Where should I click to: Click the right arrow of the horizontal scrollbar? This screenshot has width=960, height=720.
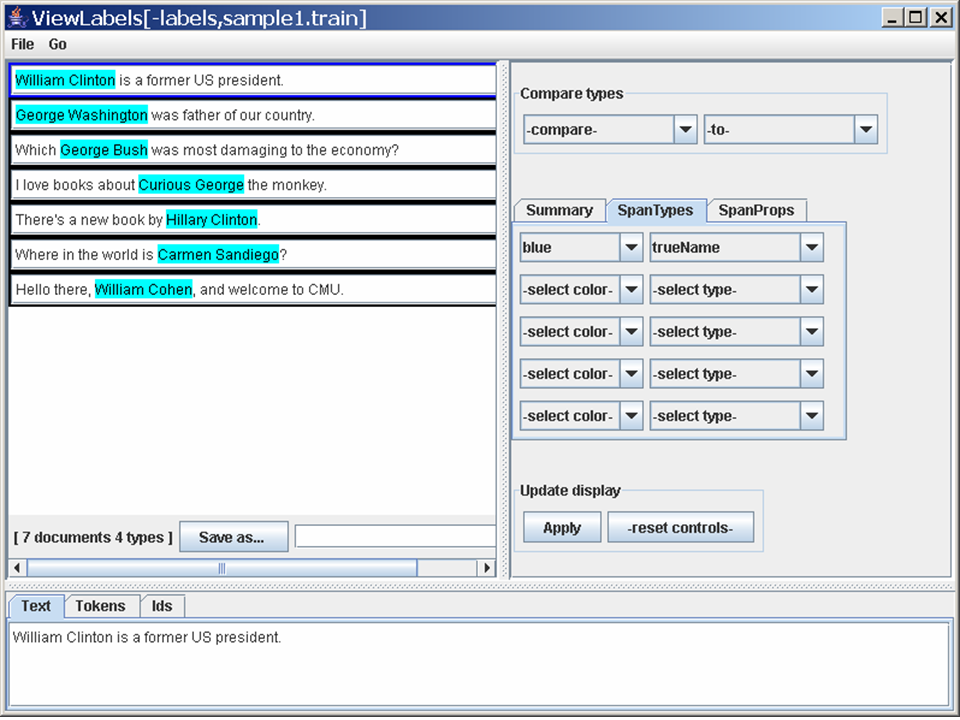[x=487, y=568]
